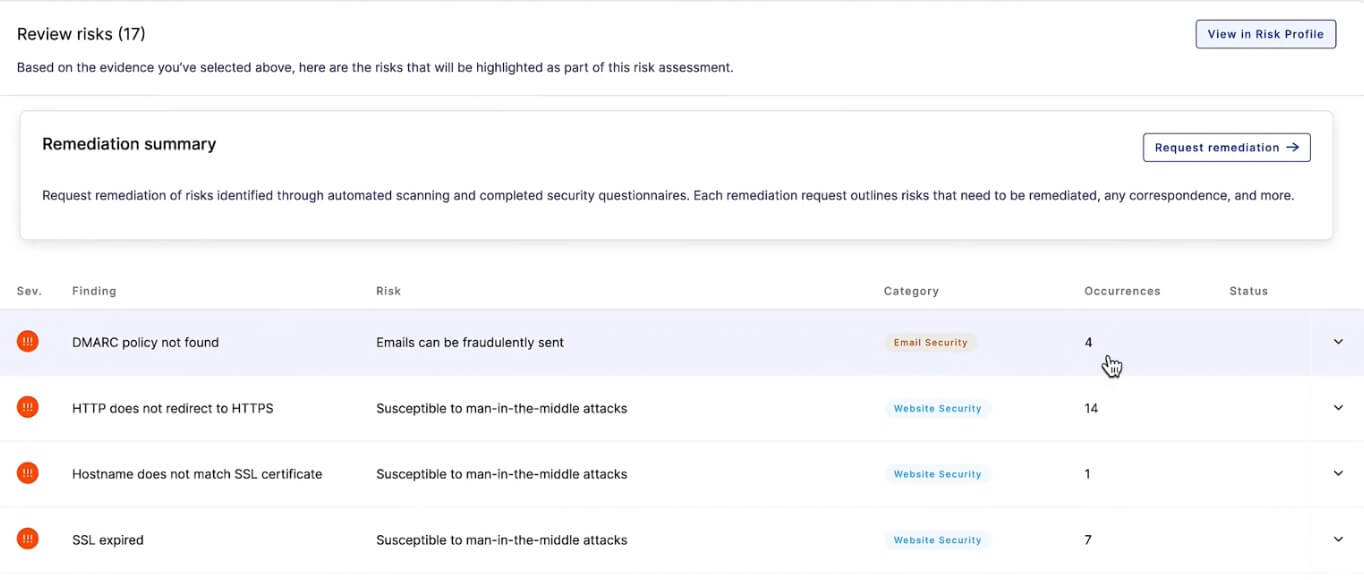The height and width of the screenshot is (580, 1364).
Task: Expand the HTTP does not redirect to HTTPS row
Action: coord(1337,407)
